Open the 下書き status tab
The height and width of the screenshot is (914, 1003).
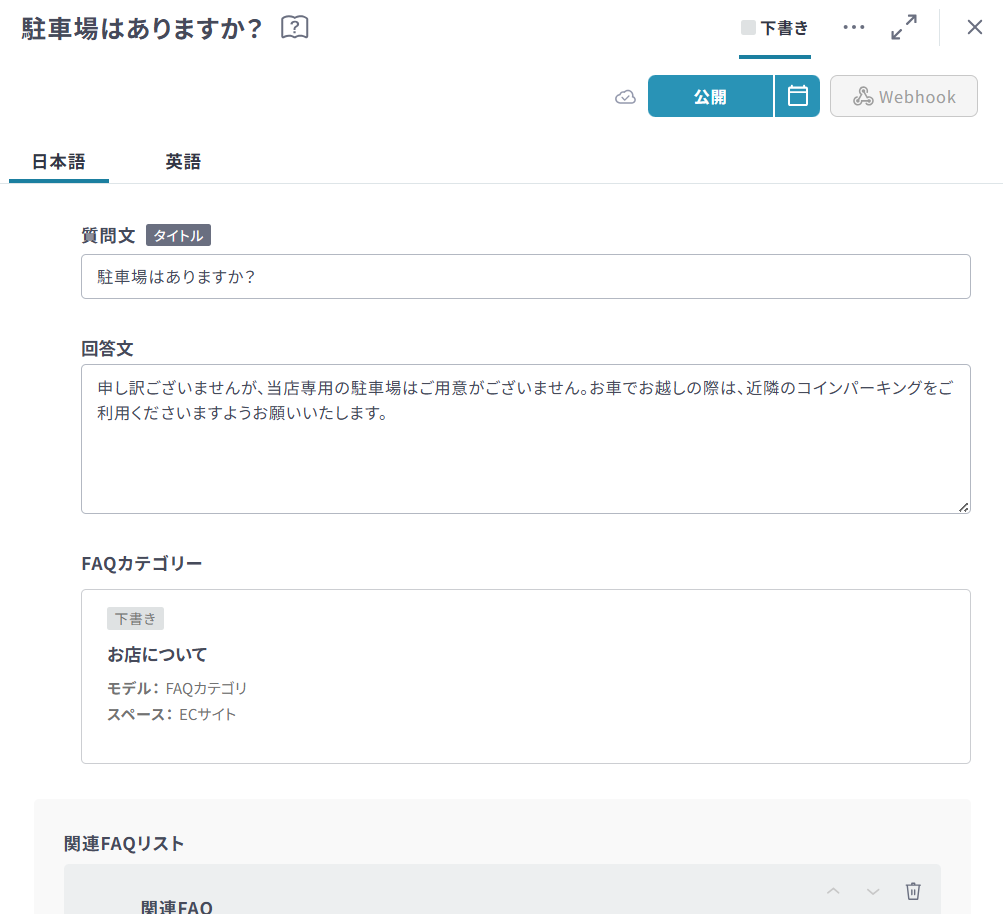pyautogui.click(x=775, y=28)
